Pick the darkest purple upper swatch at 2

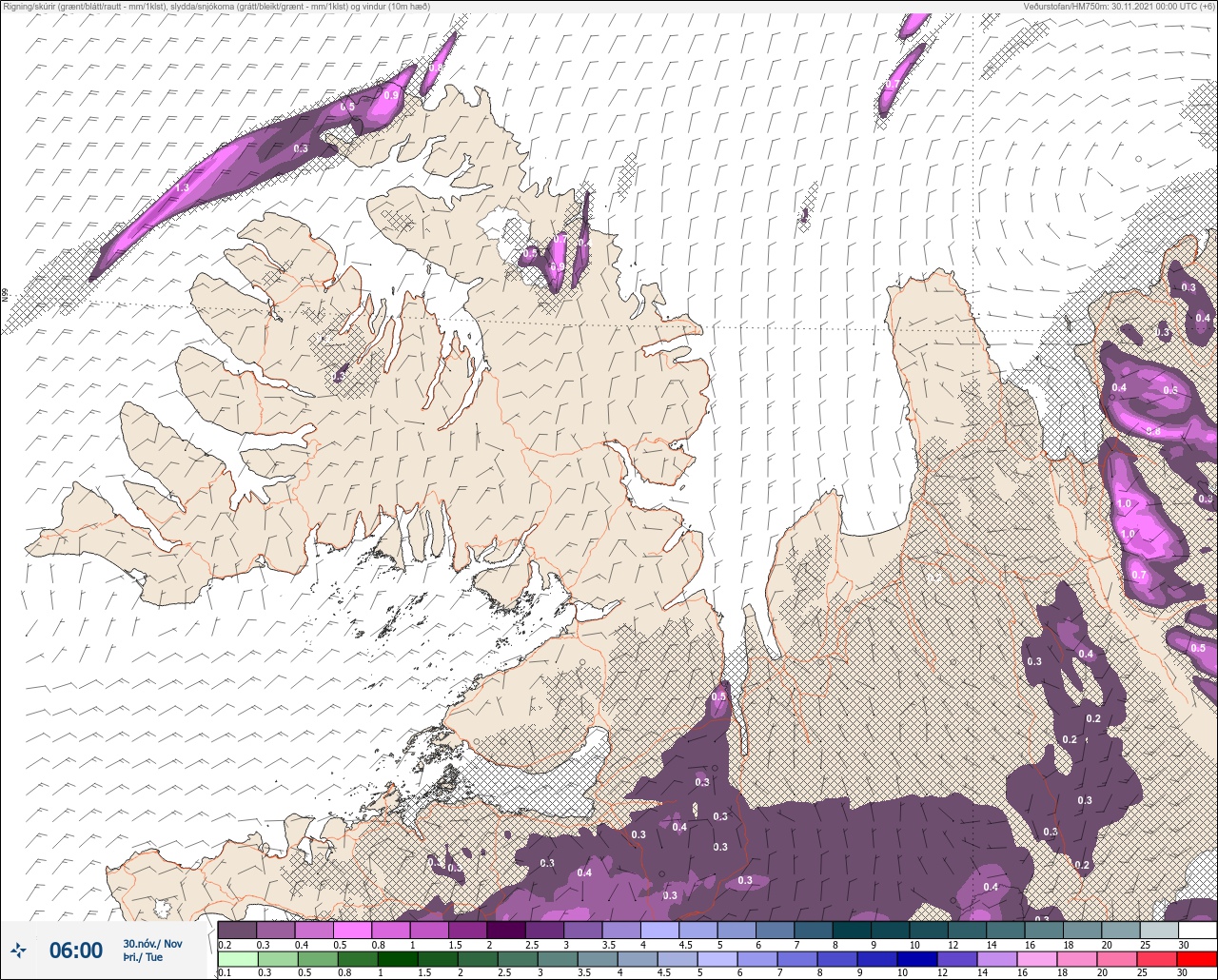tap(506, 930)
